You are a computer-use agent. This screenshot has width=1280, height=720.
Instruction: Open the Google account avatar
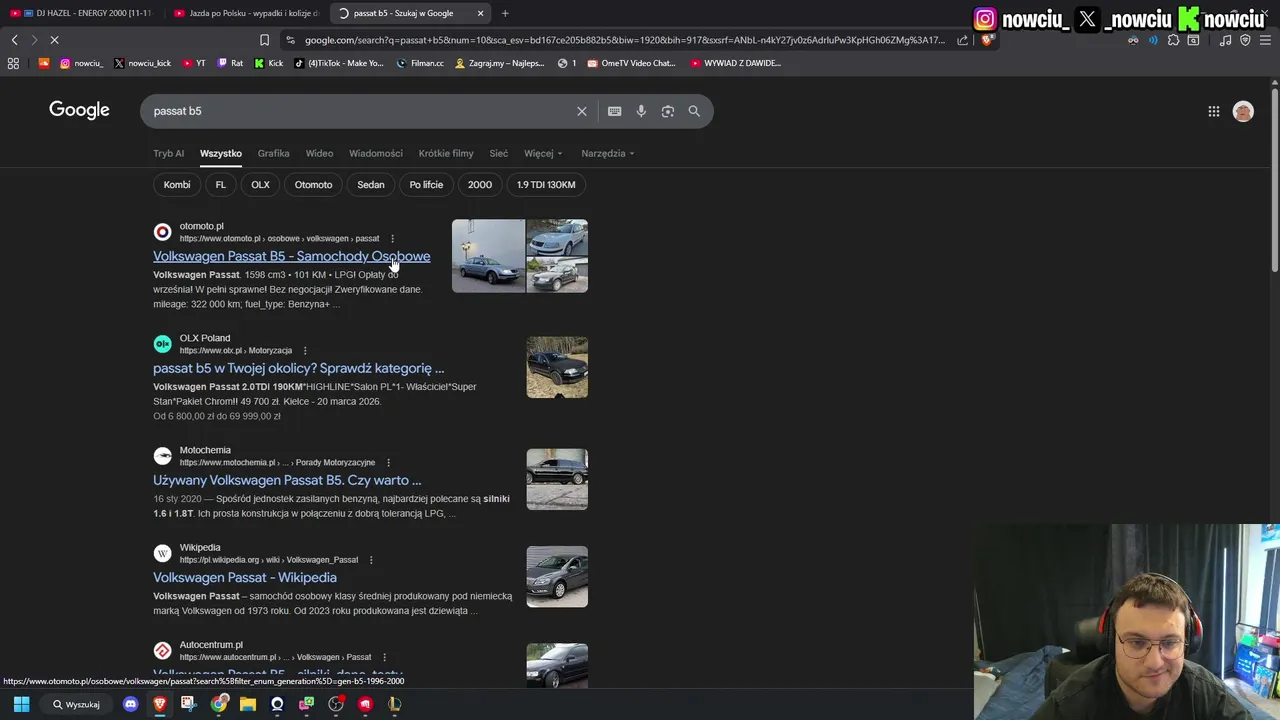coord(1243,112)
